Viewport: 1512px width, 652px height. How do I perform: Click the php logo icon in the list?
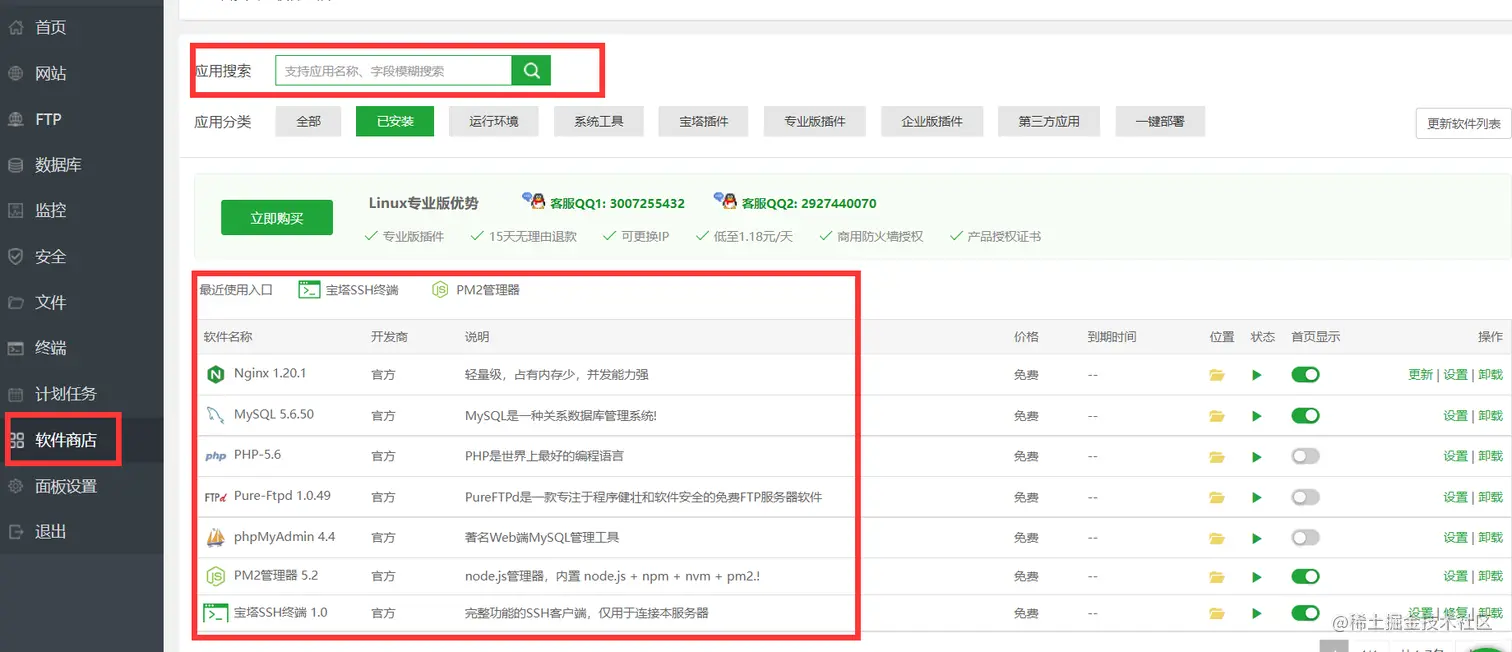[215, 456]
